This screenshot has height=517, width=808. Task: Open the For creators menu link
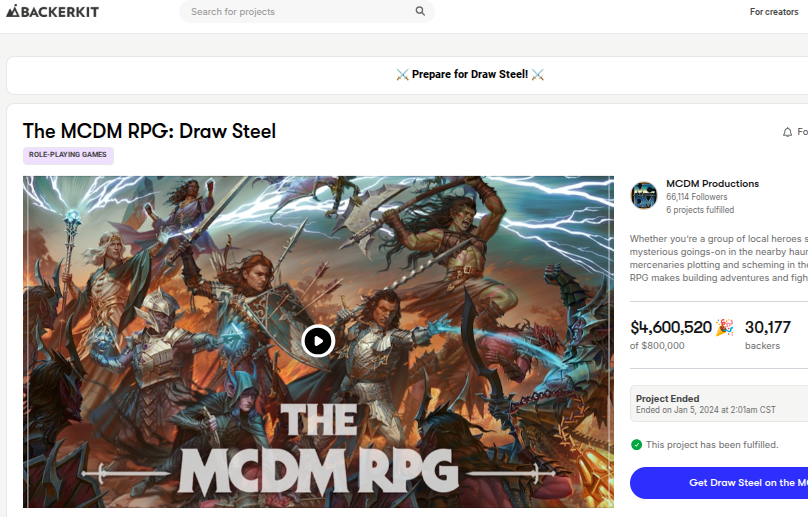pos(773,11)
